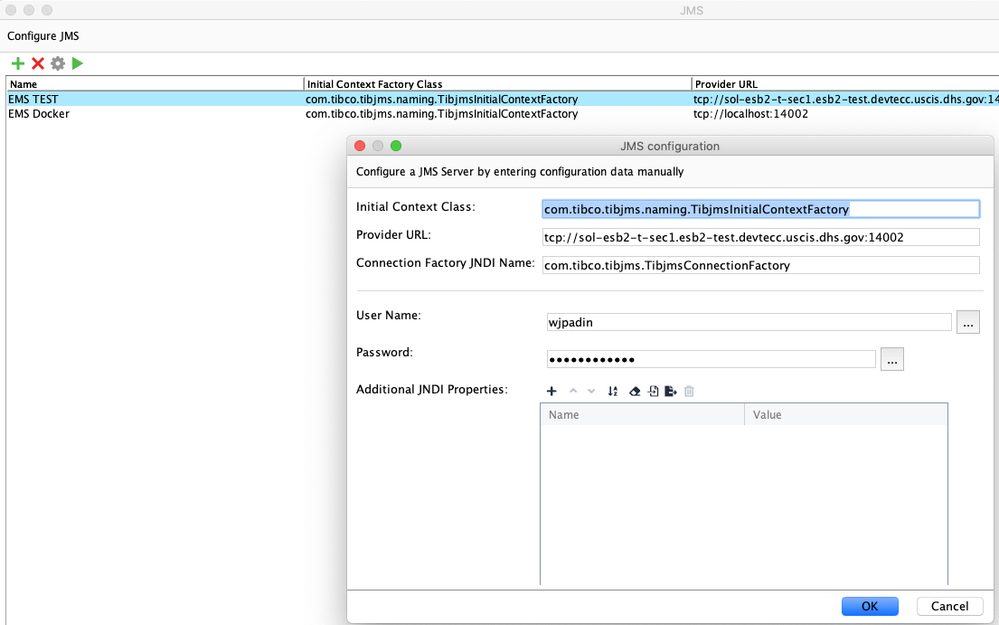Click the export properties icon
999x625 pixels.
point(671,391)
